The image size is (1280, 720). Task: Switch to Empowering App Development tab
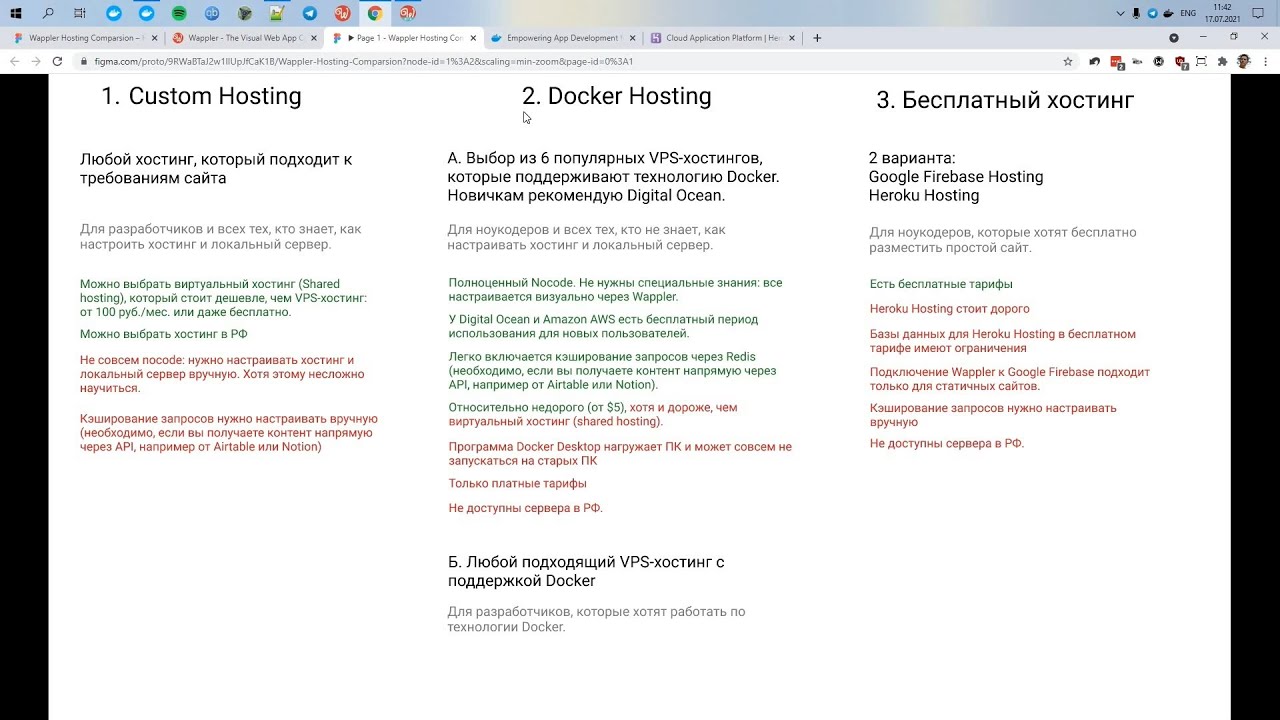(x=561, y=38)
